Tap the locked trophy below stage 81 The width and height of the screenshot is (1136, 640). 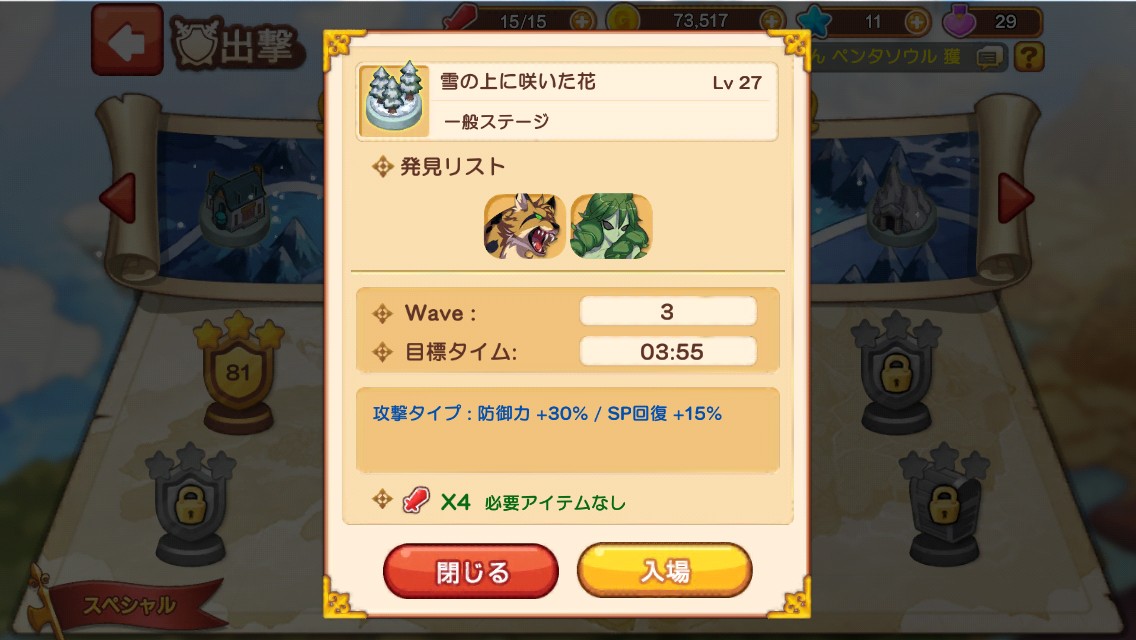click(191, 504)
